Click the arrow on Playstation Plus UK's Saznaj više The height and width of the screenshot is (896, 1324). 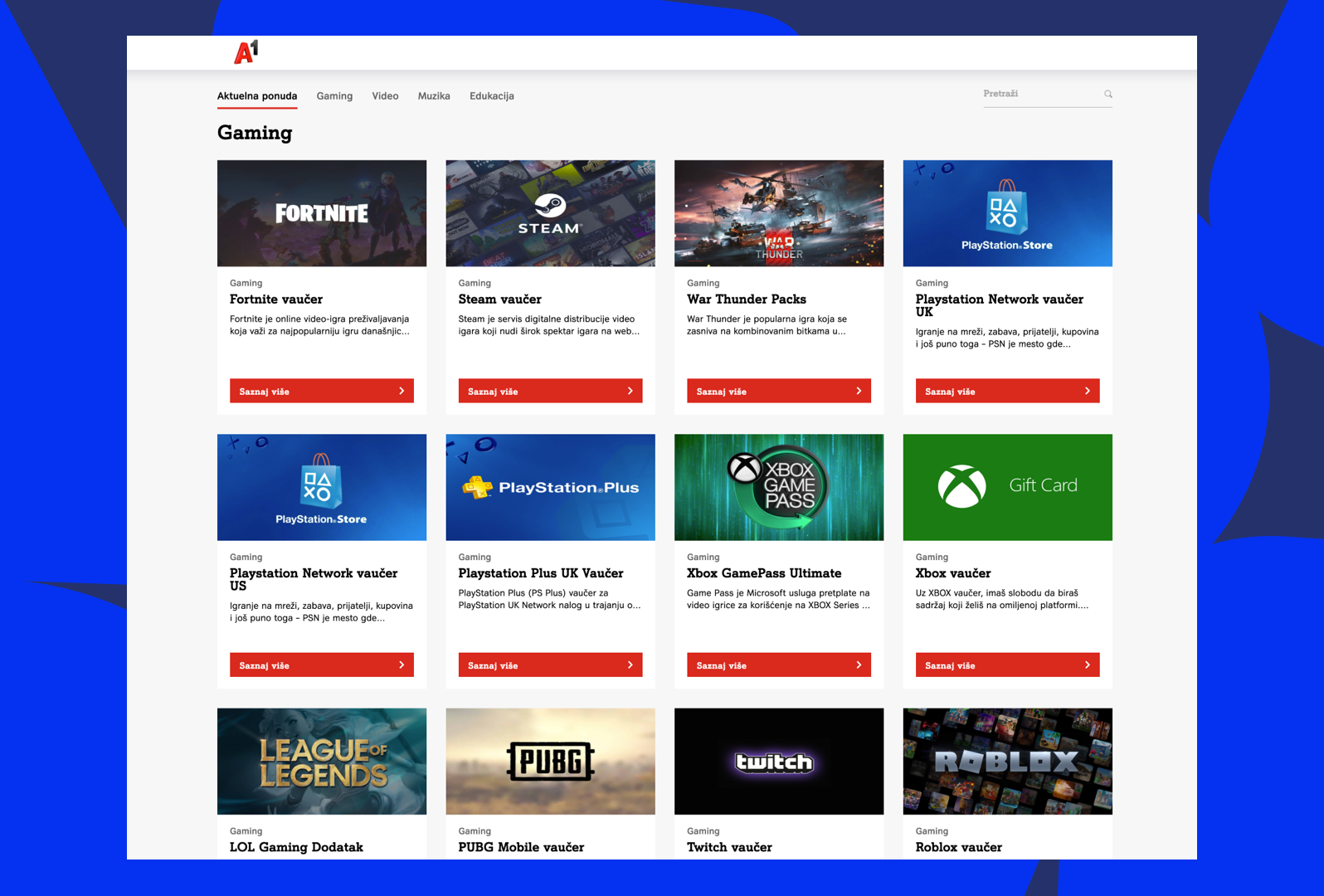tap(630, 665)
